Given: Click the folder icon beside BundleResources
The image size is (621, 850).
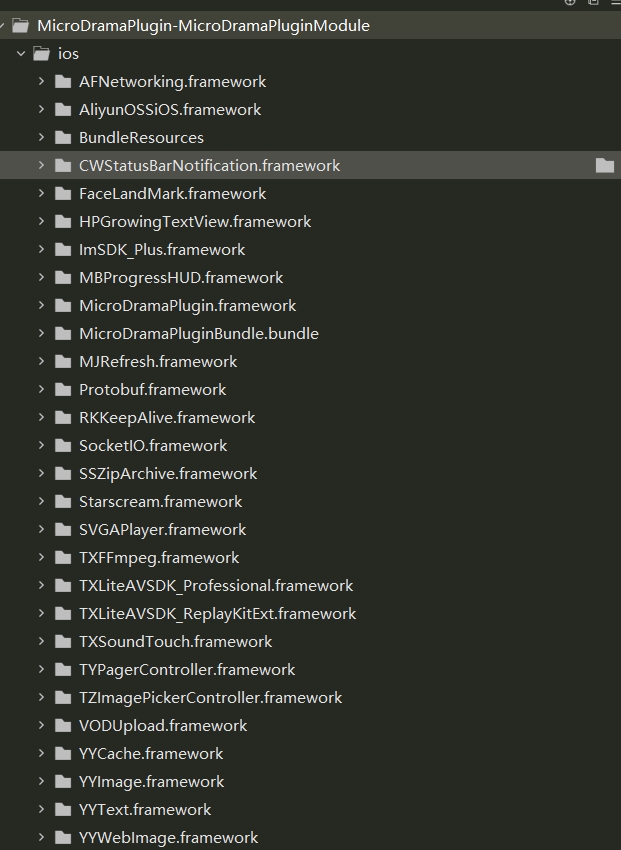Looking at the screenshot, I should coord(63,138).
